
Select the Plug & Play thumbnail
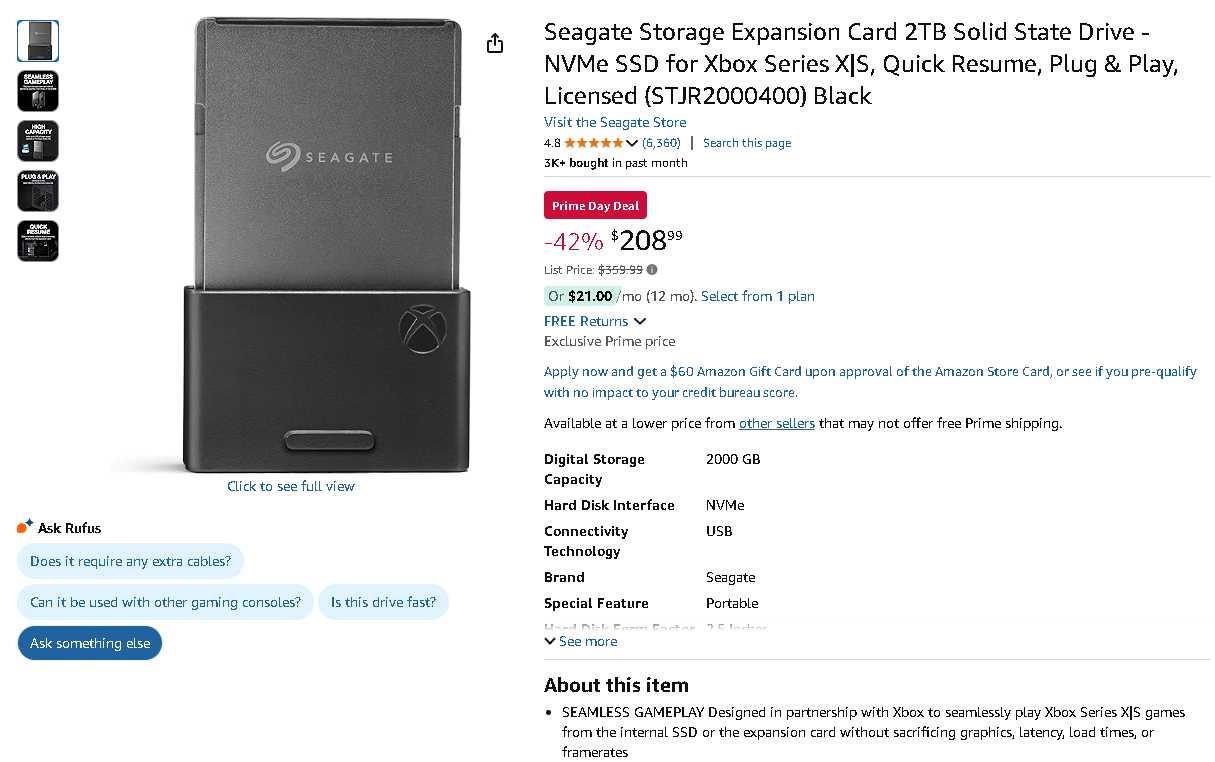pyautogui.click(x=38, y=191)
